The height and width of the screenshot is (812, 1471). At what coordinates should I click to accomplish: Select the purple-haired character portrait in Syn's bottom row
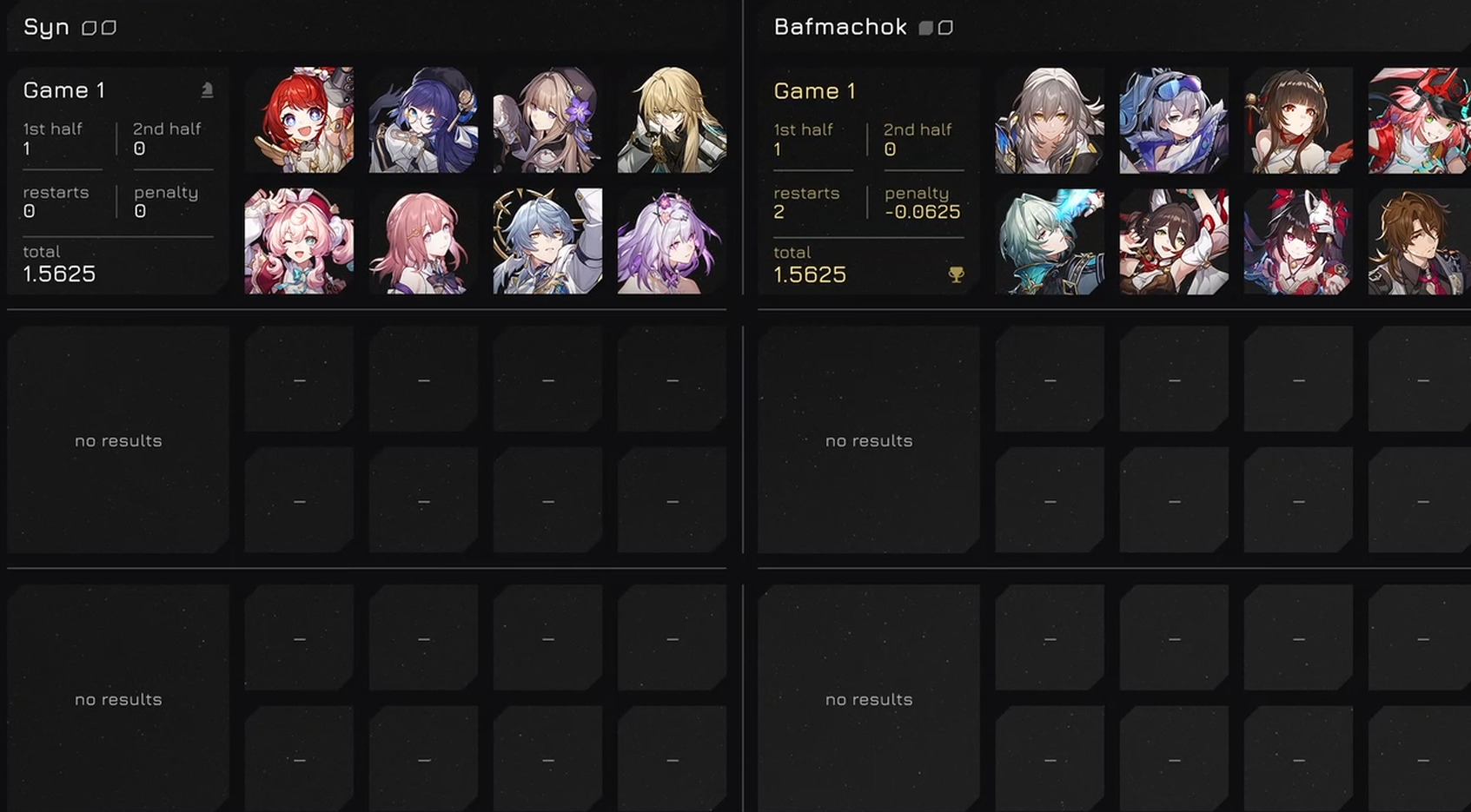[x=672, y=241]
